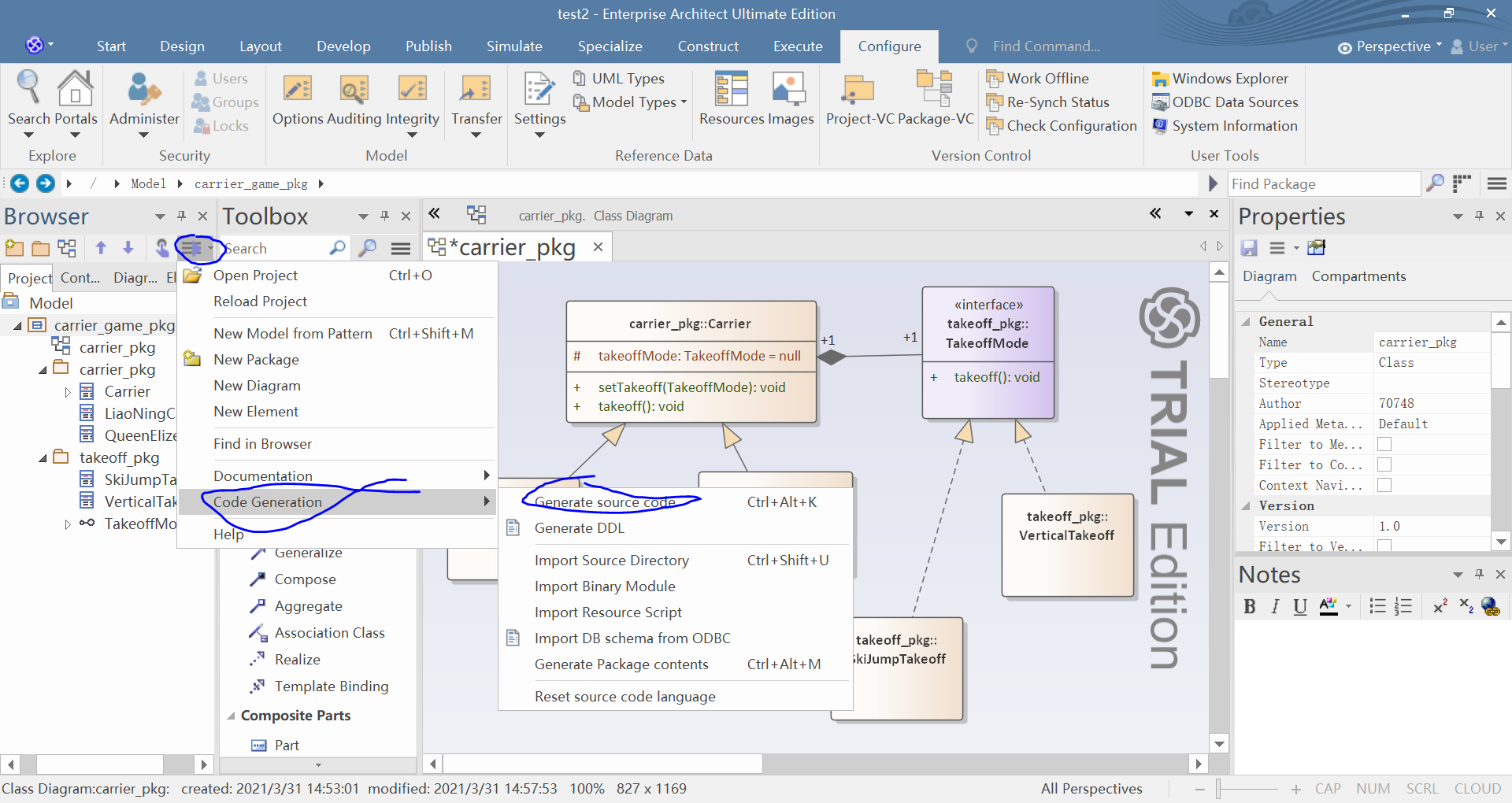Image resolution: width=1512 pixels, height=803 pixels.
Task: Toggle the Filter to Ve... checkbox
Action: pos(1384,545)
